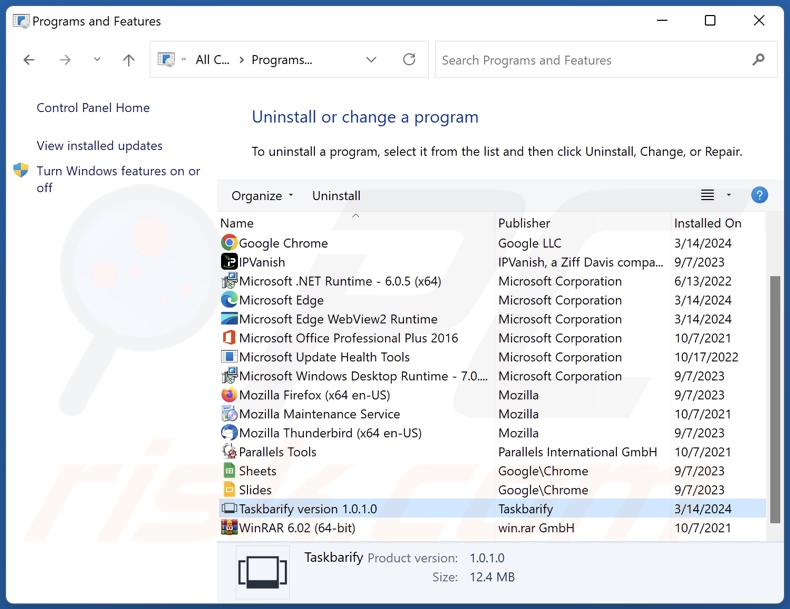Click the vertical scrollbar thumb
Image resolution: width=790 pixels, height=609 pixels.
[x=775, y=399]
